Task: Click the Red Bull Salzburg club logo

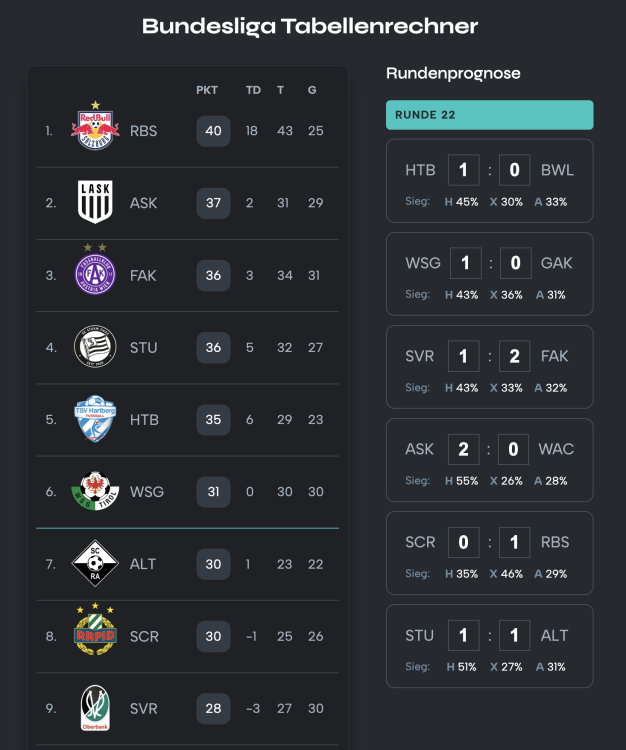Action: [96, 129]
